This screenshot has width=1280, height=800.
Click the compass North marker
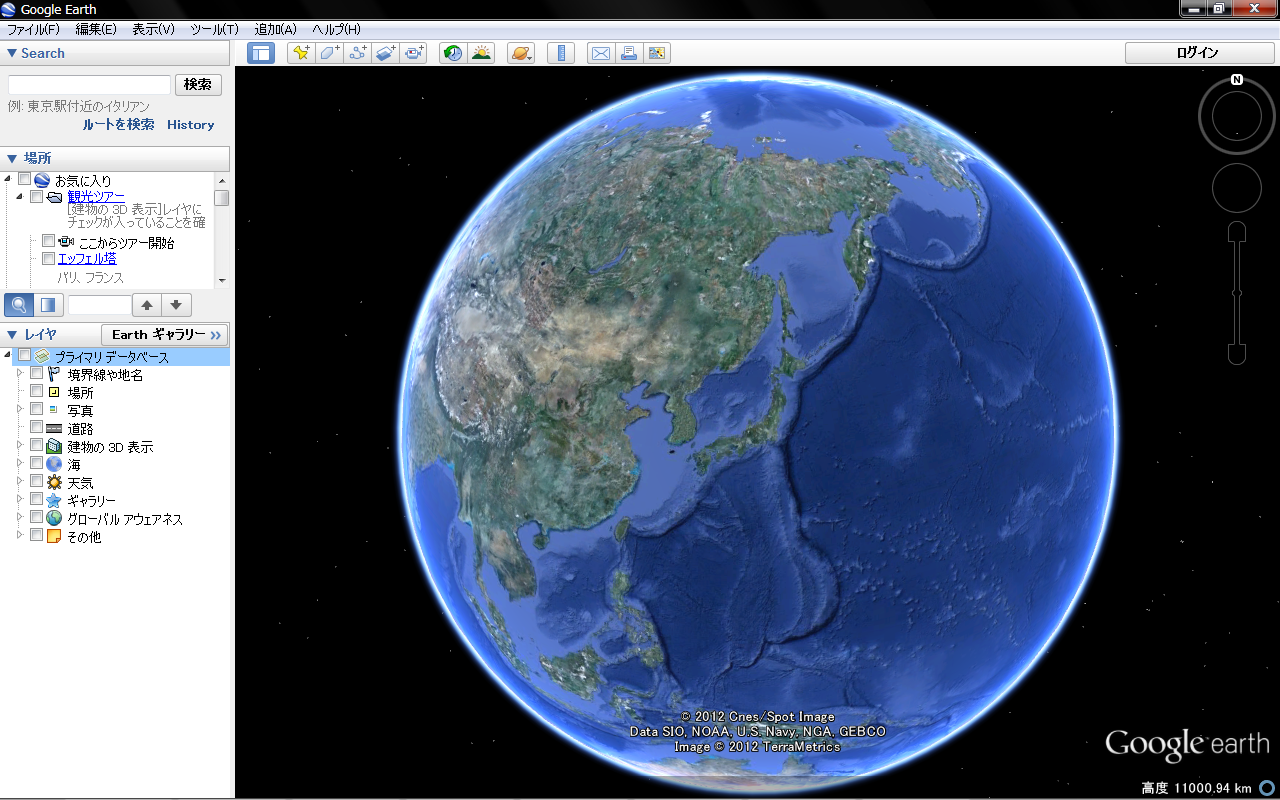[1237, 80]
